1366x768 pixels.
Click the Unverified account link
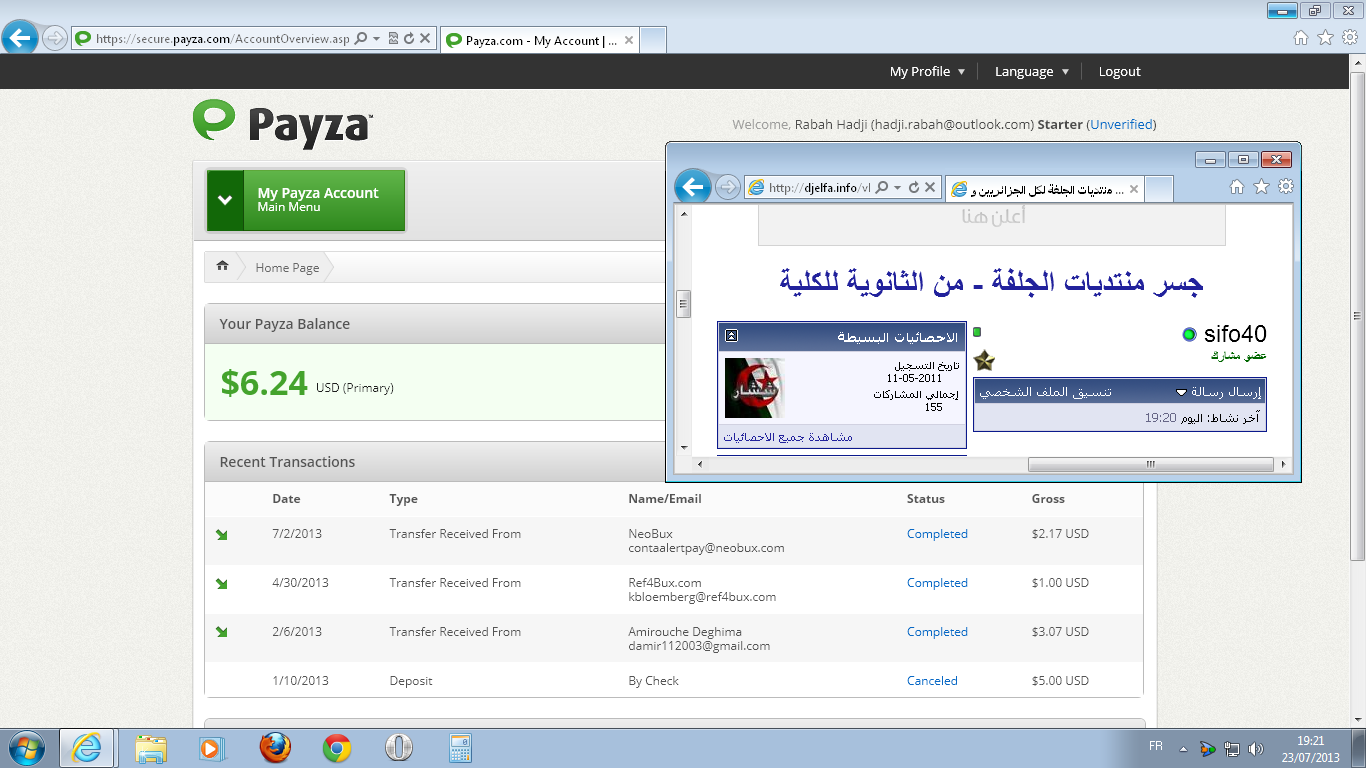pyautogui.click(x=1121, y=124)
